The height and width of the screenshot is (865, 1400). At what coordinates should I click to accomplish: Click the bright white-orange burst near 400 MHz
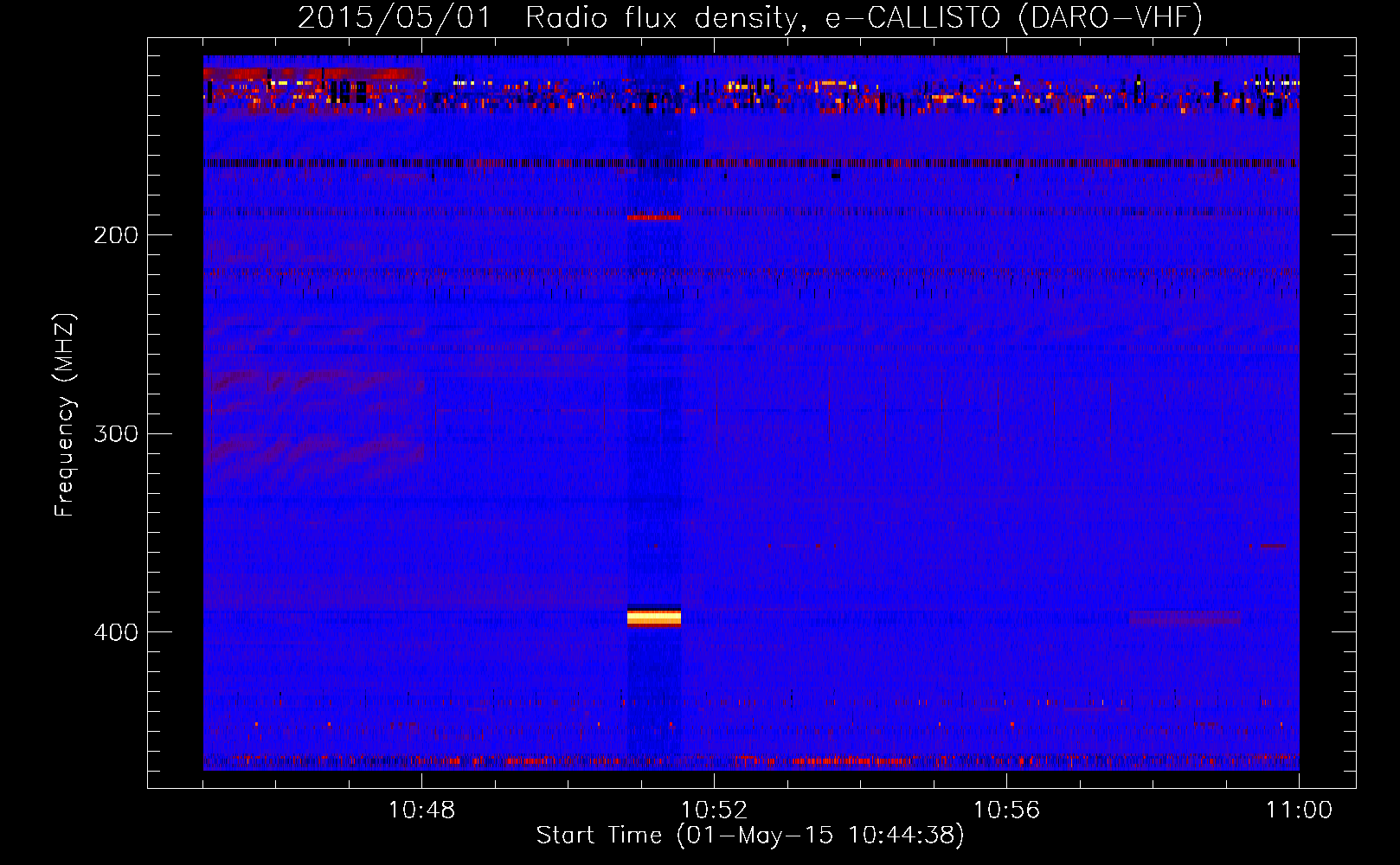[x=654, y=618]
